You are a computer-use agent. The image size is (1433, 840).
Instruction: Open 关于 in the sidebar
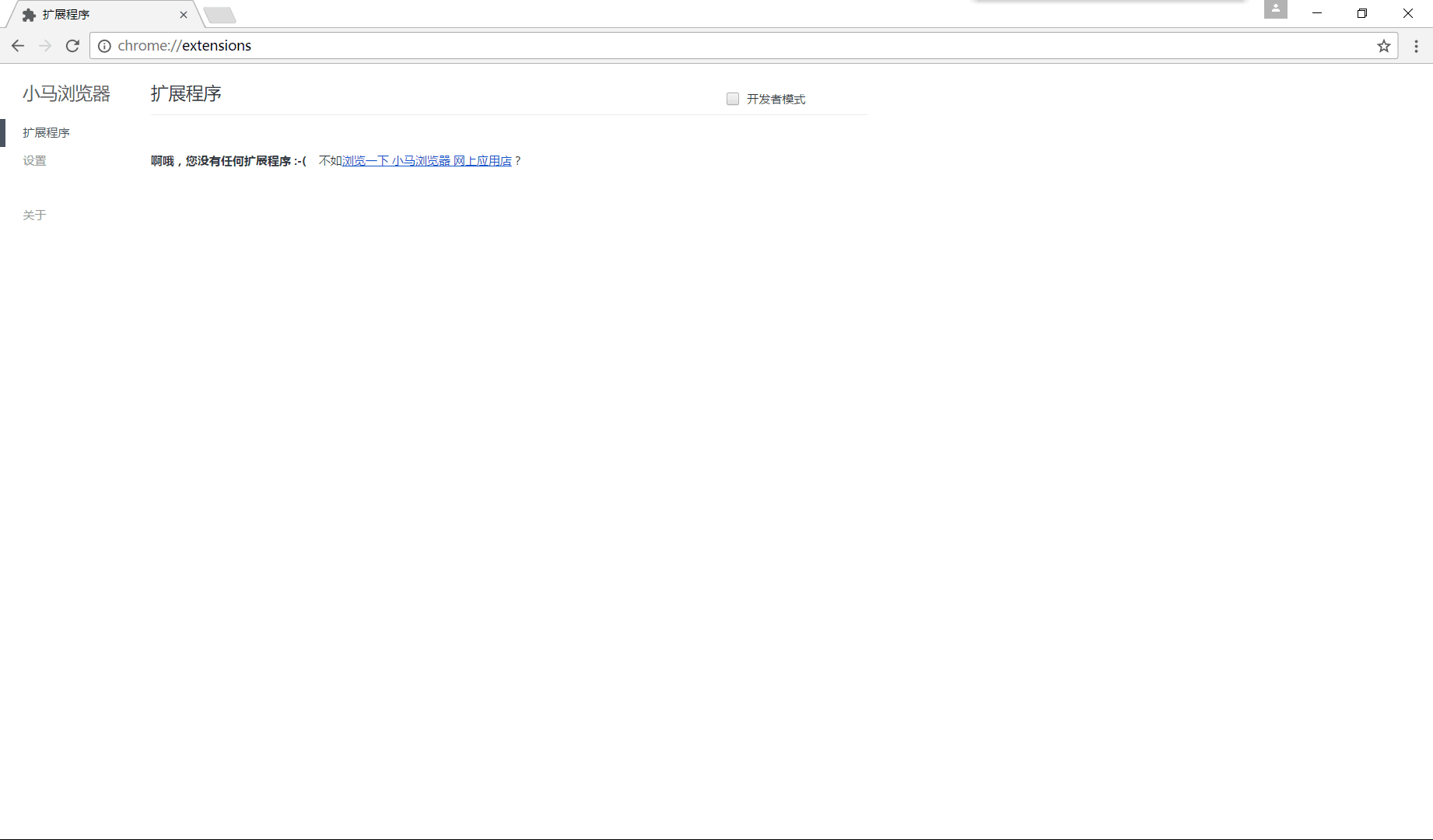click(34, 215)
